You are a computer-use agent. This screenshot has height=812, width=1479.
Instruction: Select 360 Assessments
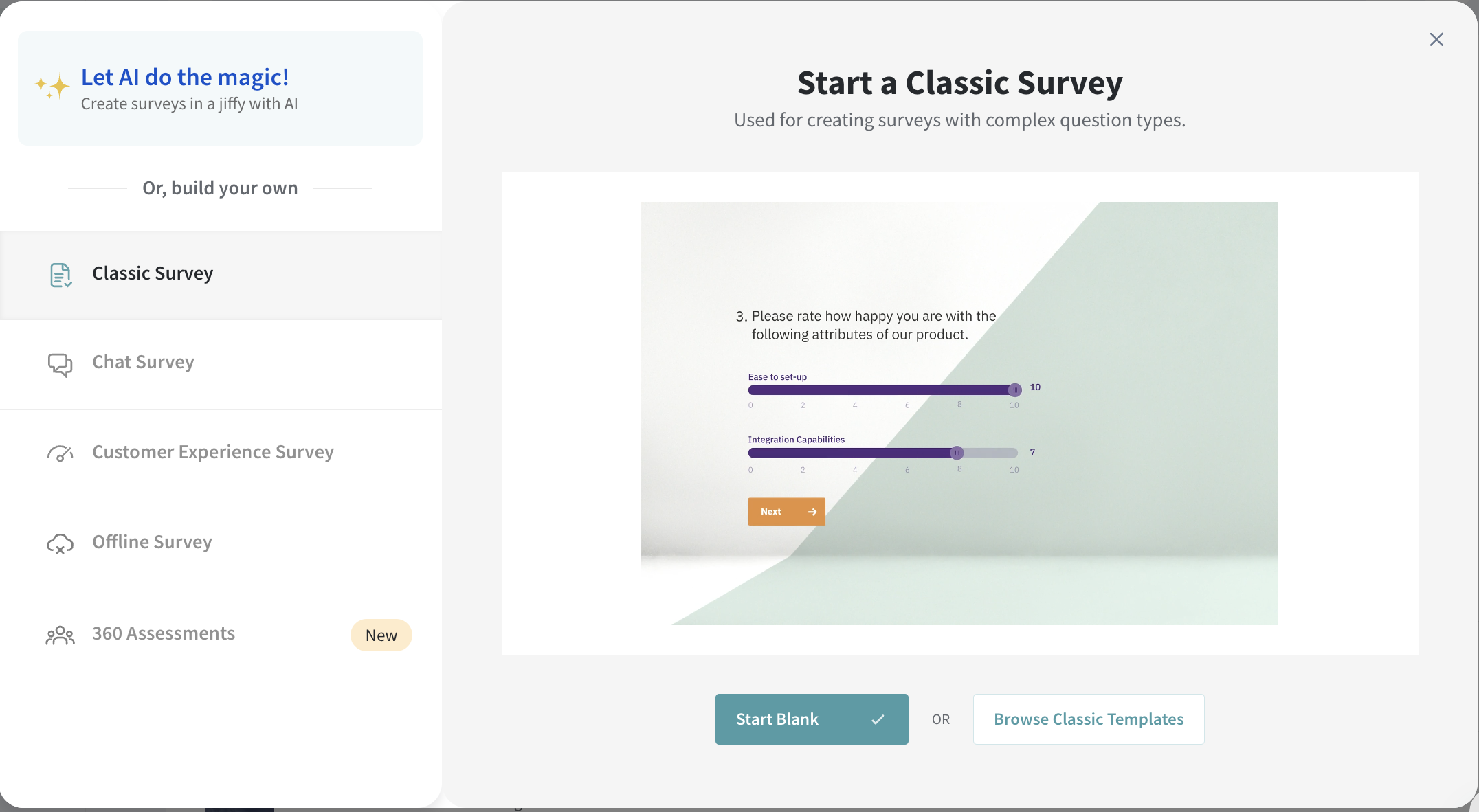163,633
